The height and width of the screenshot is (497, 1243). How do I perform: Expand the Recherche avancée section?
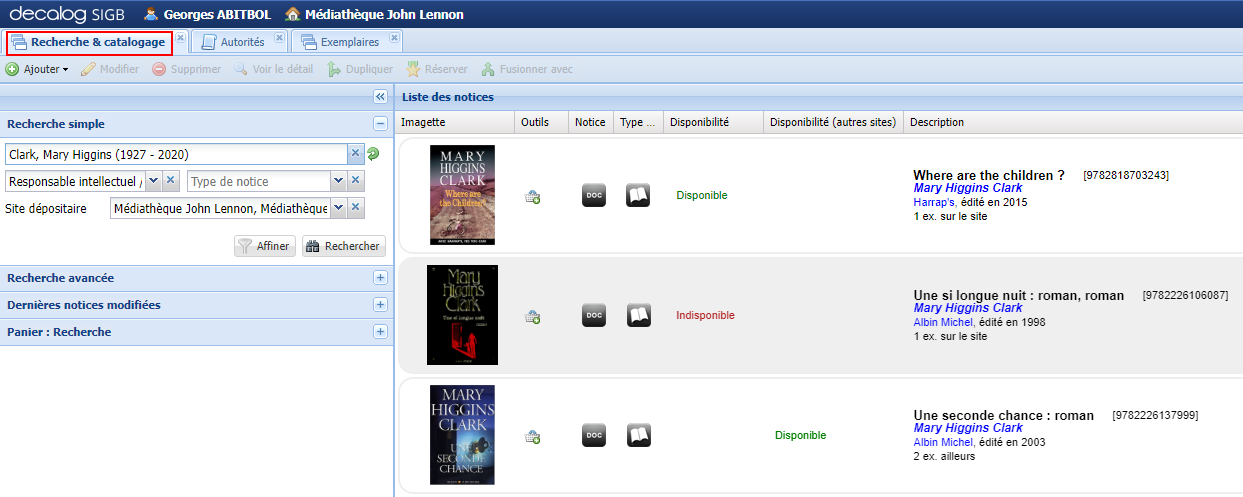(x=380, y=278)
